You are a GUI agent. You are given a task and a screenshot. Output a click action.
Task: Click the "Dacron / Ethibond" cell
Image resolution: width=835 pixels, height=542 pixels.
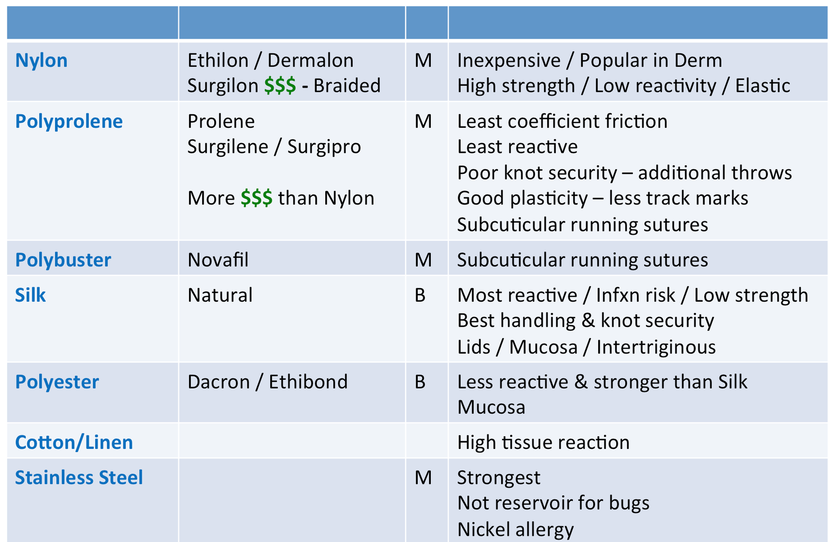pos(267,382)
